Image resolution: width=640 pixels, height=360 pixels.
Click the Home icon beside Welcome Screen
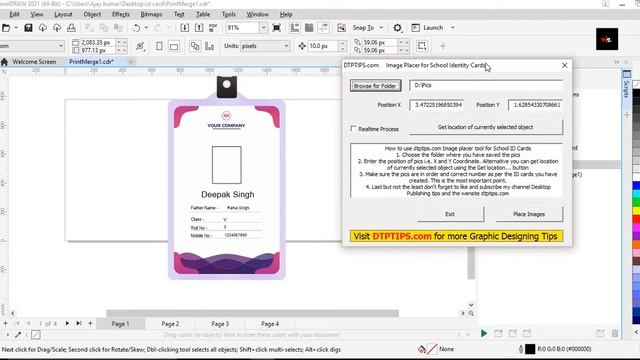(4, 62)
